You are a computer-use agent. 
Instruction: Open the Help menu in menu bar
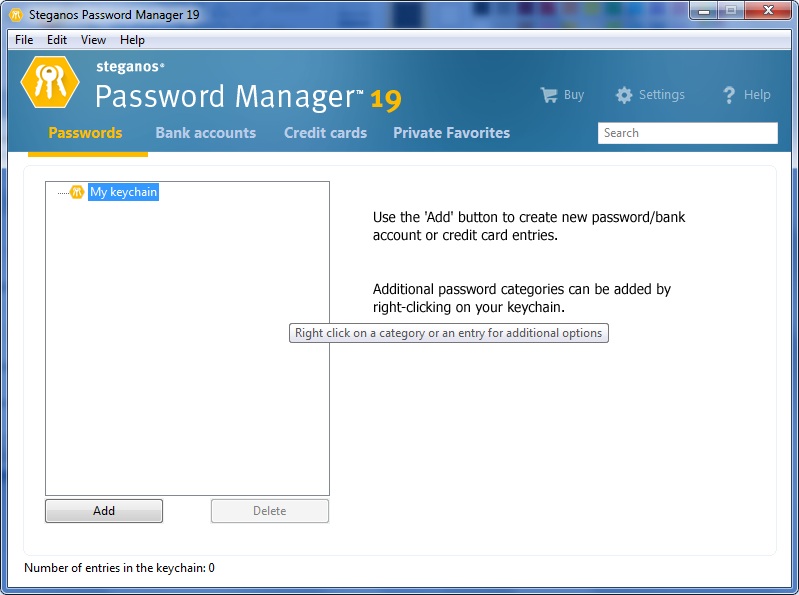pos(132,40)
